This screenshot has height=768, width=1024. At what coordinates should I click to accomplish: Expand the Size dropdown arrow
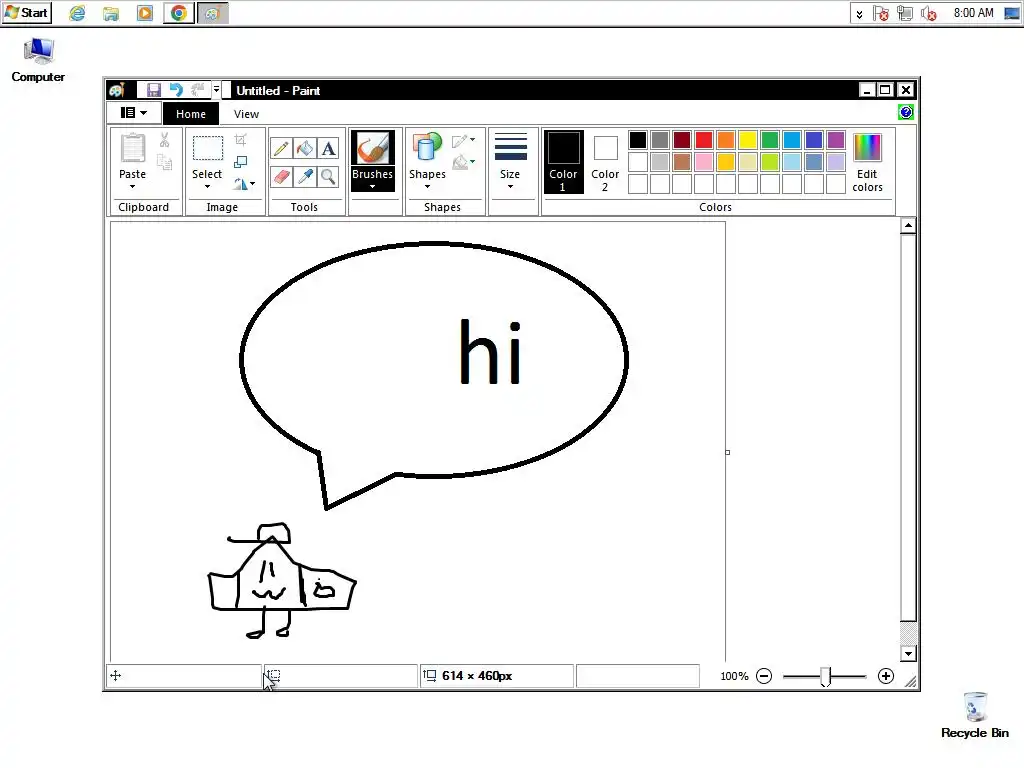511,187
